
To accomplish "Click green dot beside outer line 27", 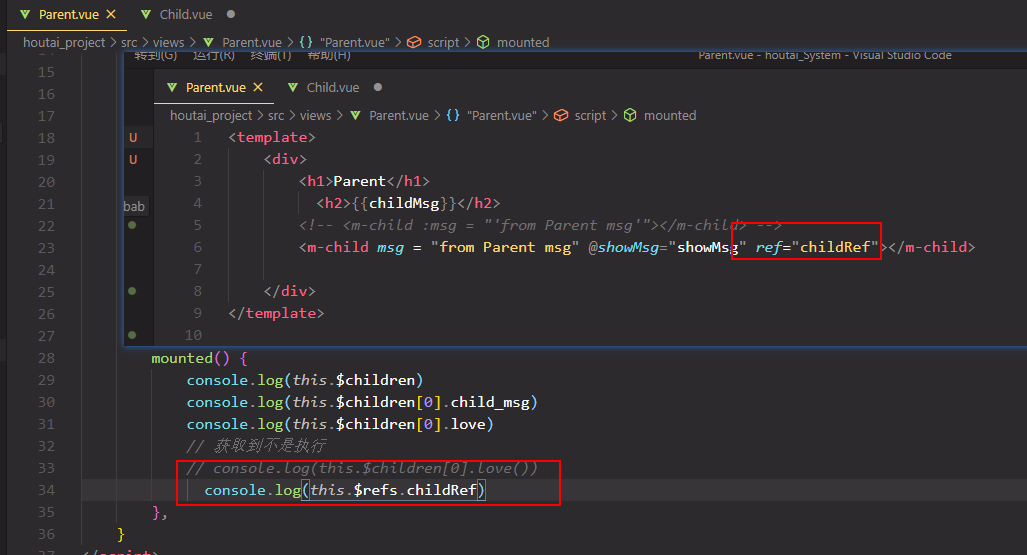I will (x=132, y=335).
